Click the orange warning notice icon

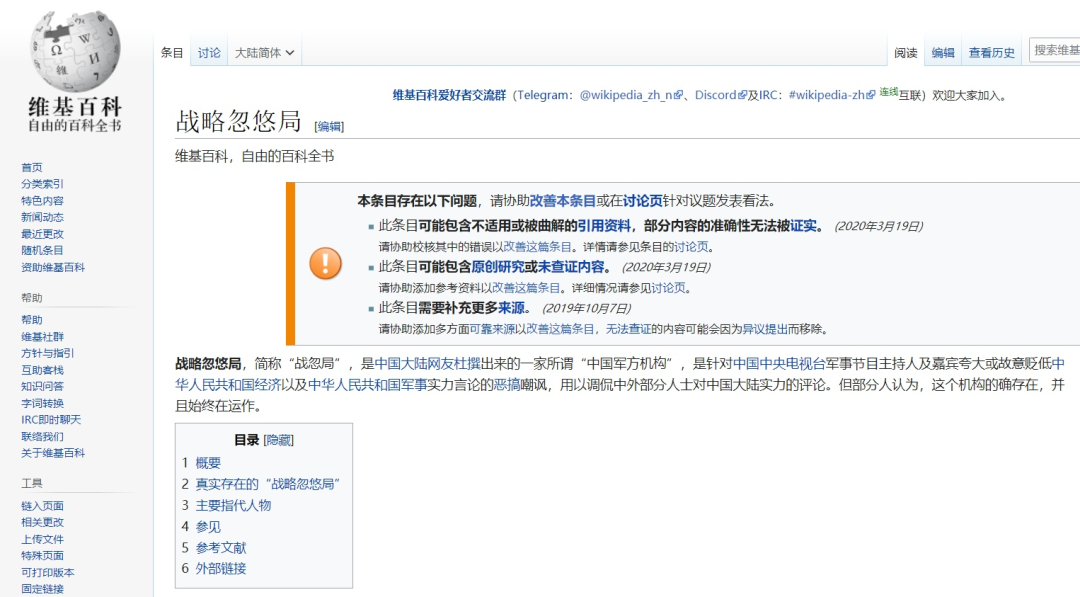point(325,264)
